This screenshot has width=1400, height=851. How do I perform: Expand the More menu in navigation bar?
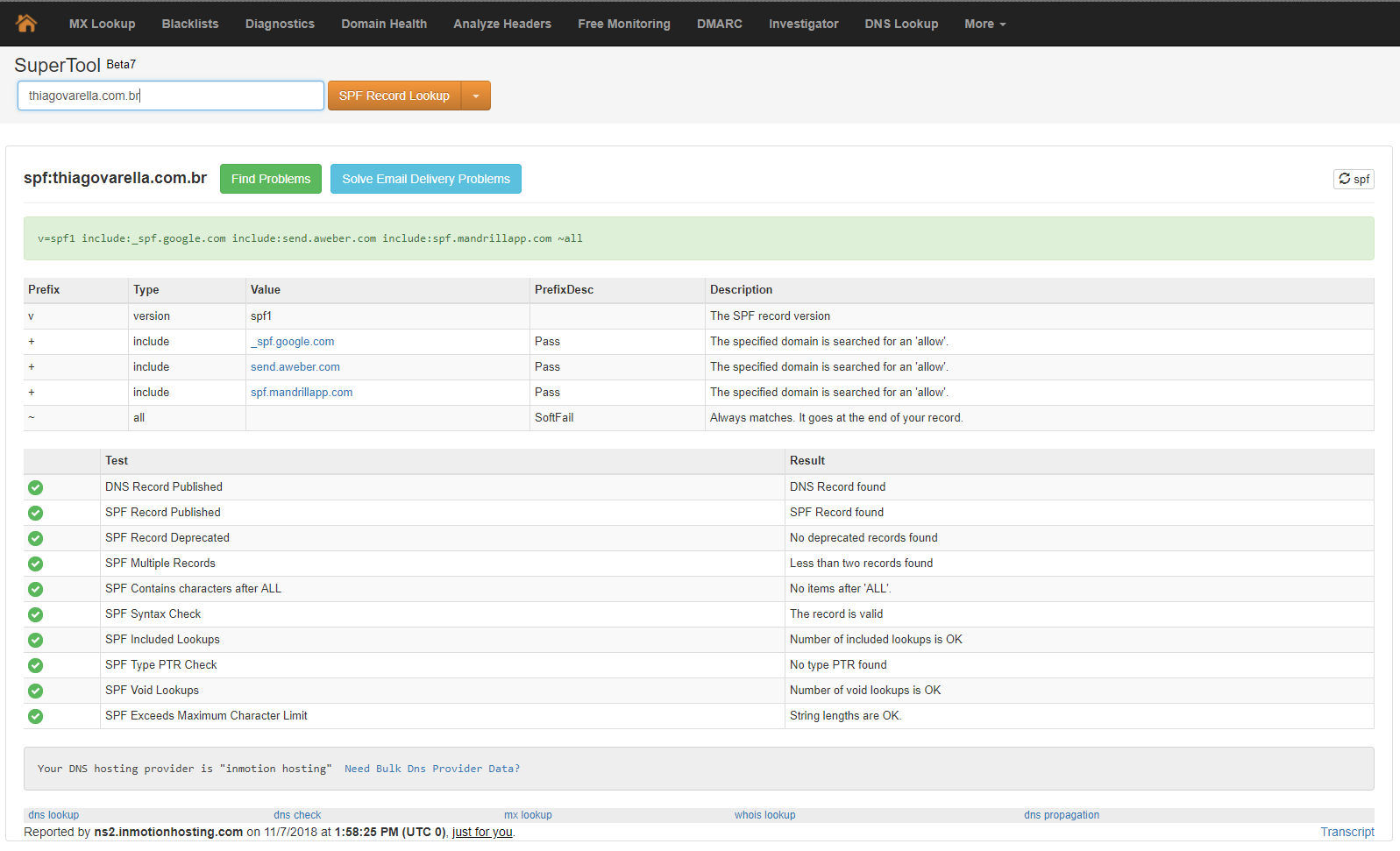pyautogui.click(x=984, y=24)
